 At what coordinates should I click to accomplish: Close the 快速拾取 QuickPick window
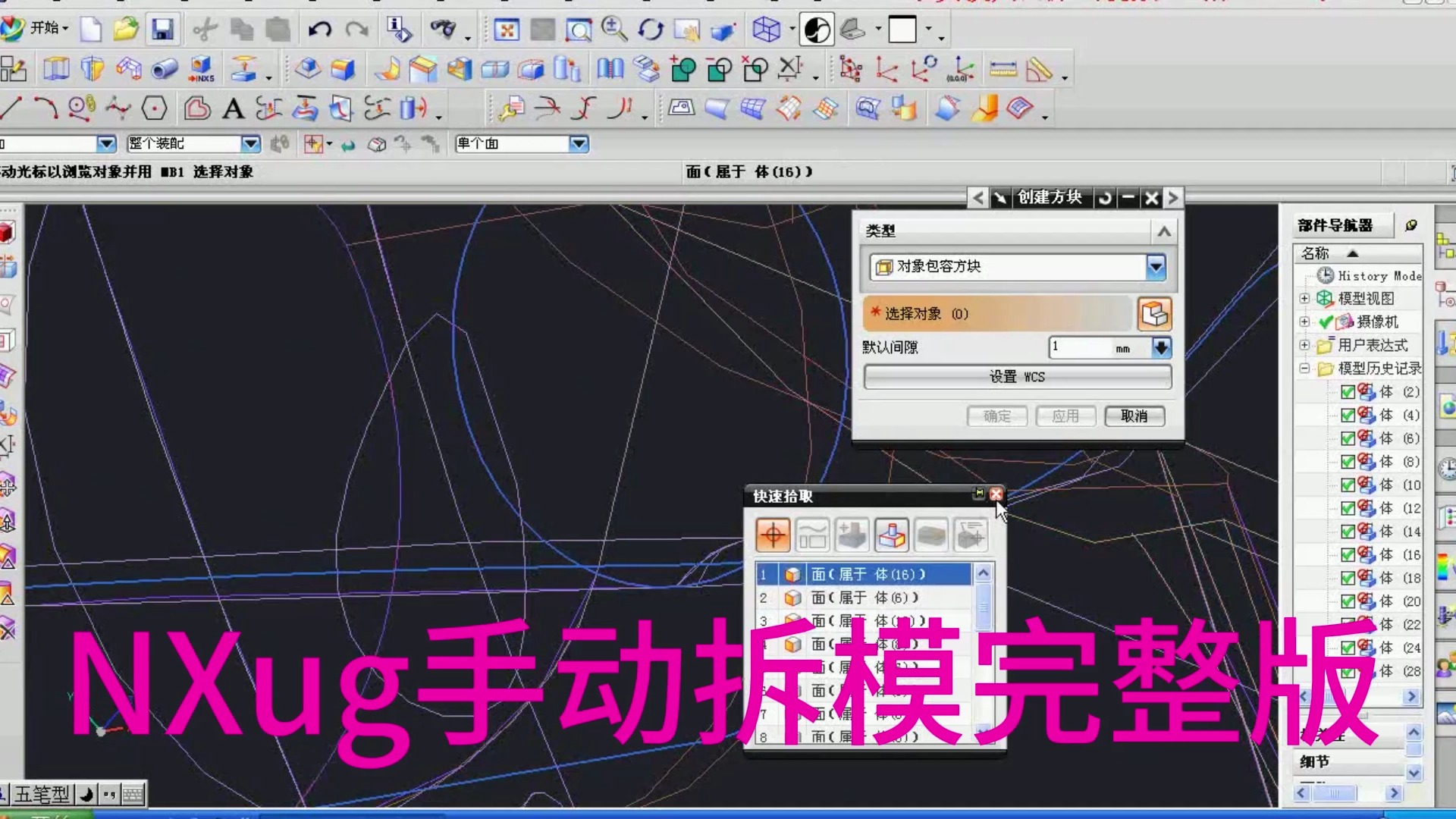[996, 494]
